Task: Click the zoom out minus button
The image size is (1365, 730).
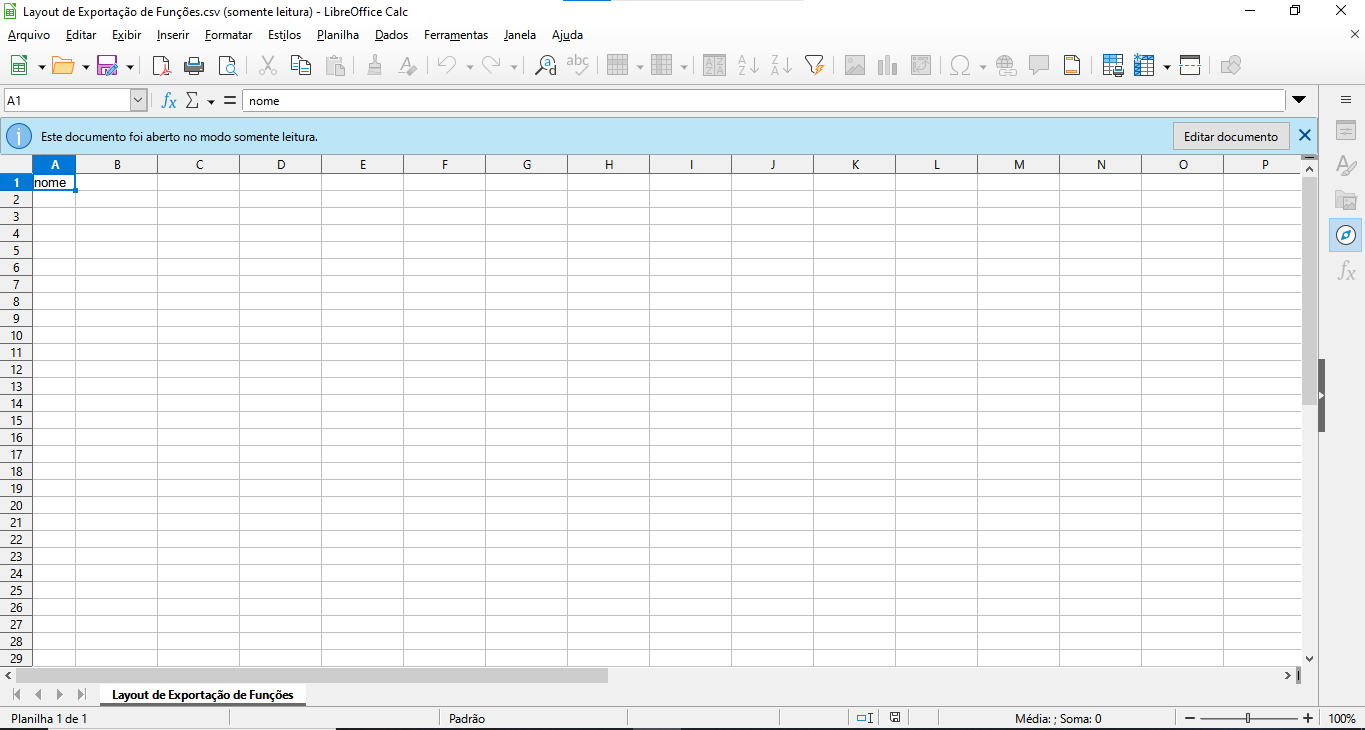Action: (1189, 718)
